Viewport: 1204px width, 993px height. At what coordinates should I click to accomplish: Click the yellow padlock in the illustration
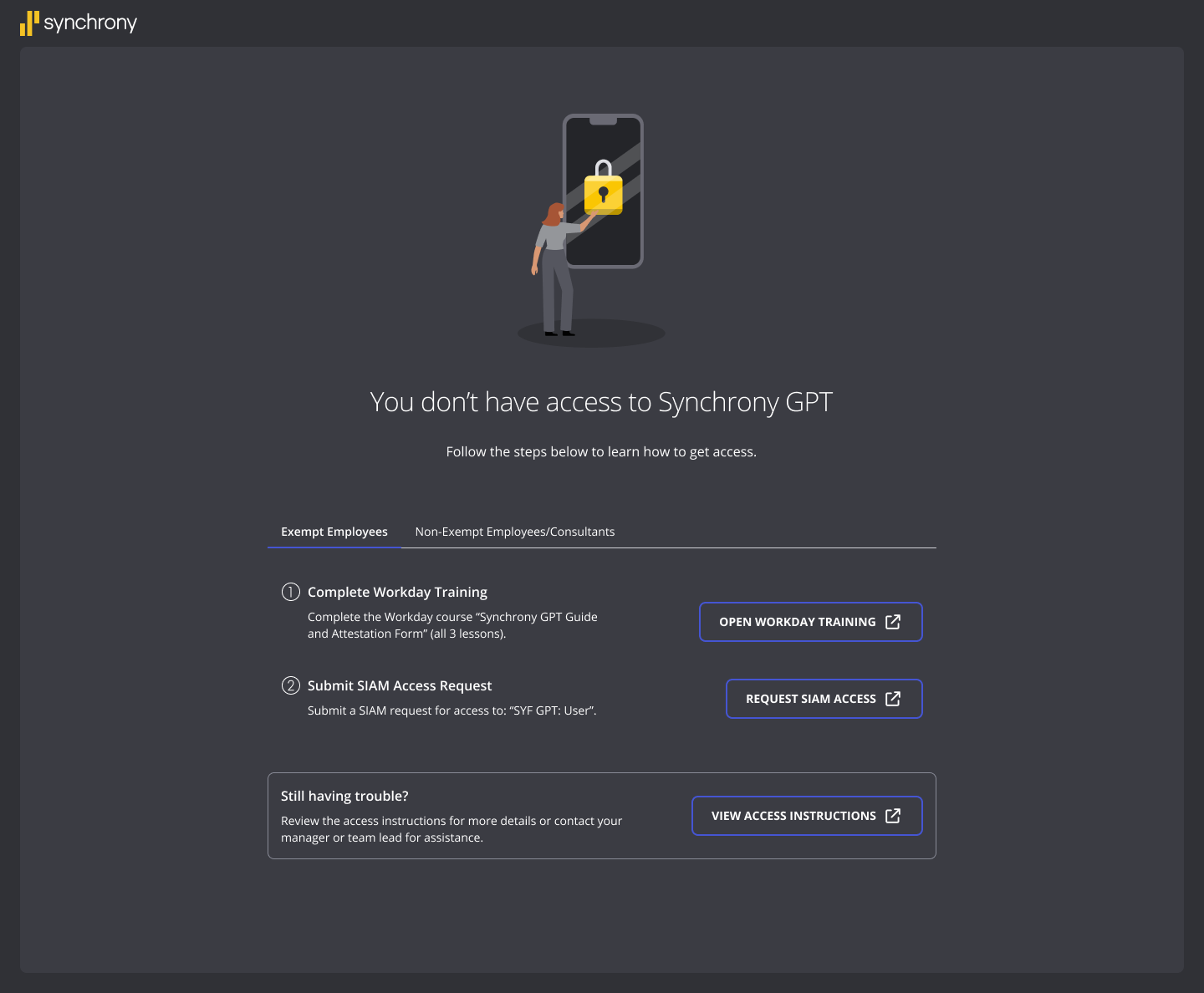click(x=603, y=187)
